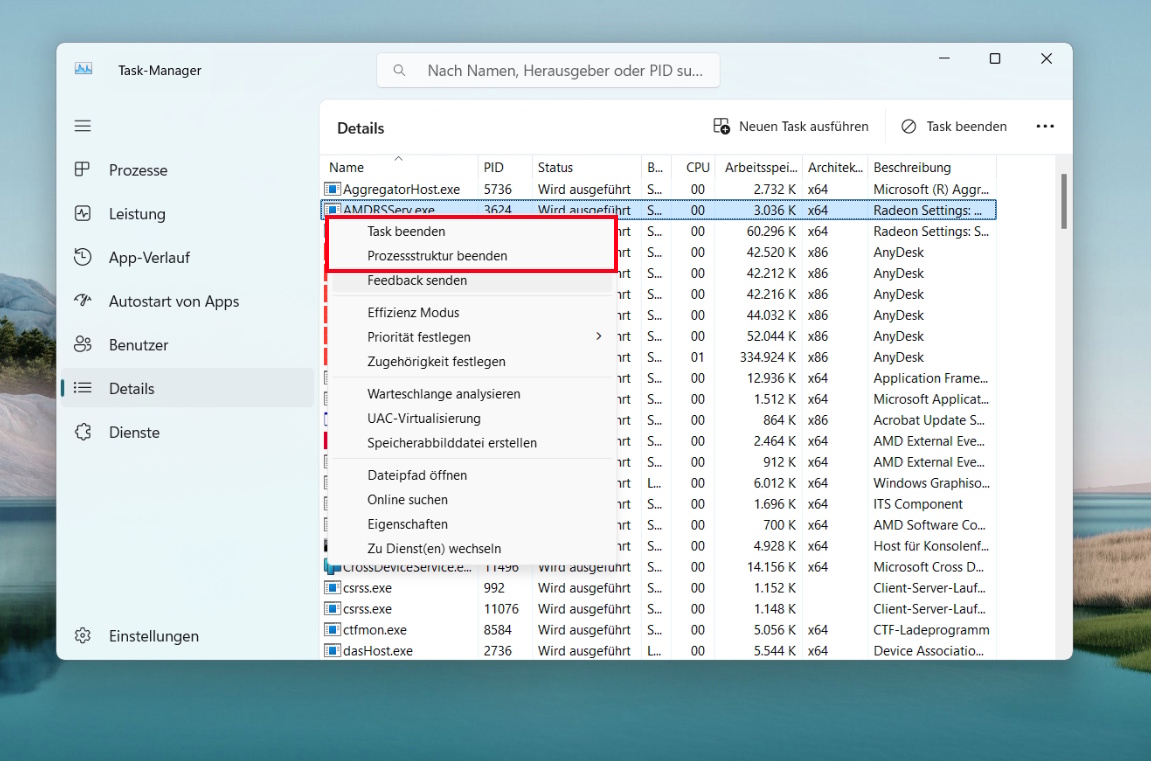
Task: Open the hamburger navigation menu
Action: click(83, 126)
